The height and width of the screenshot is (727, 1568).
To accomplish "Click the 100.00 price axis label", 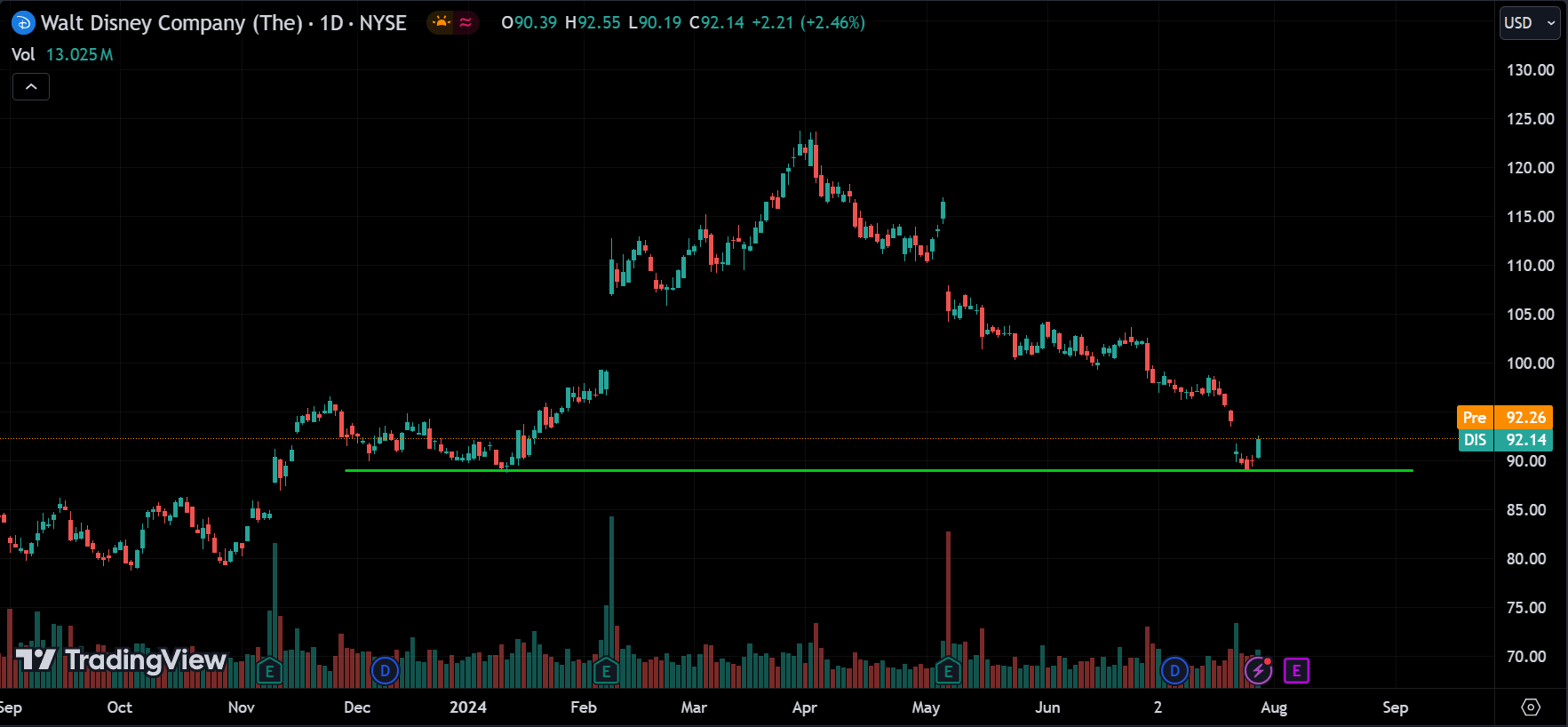I will pyautogui.click(x=1530, y=363).
